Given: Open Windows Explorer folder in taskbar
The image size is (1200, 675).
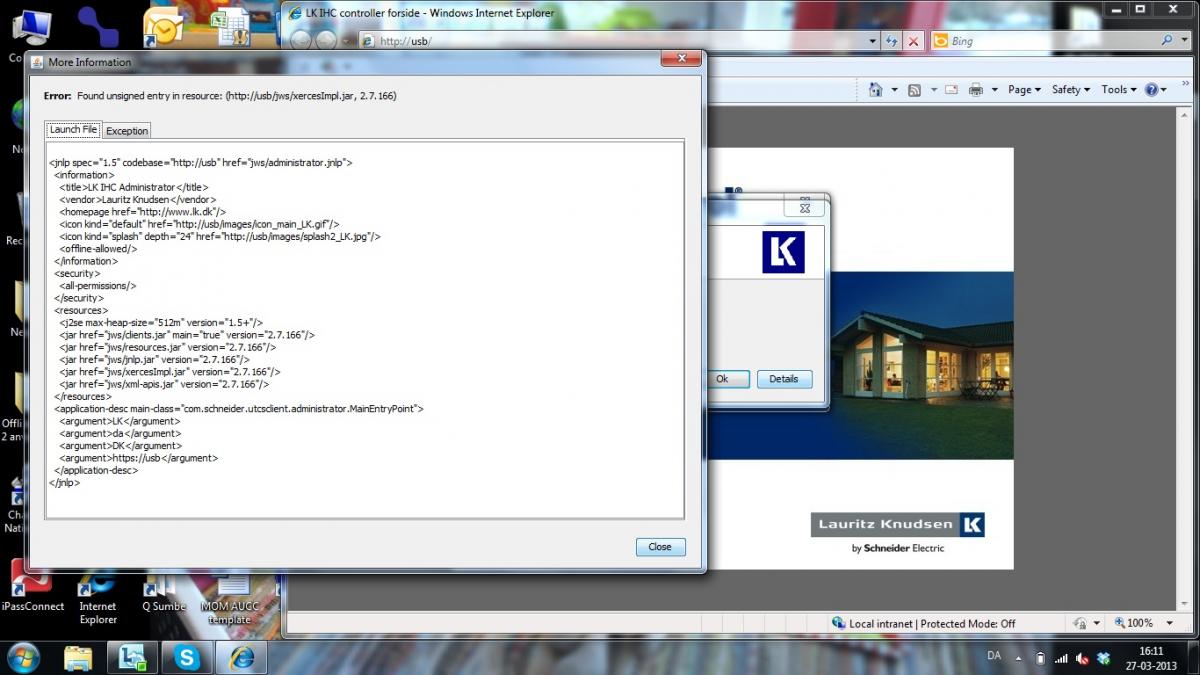Looking at the screenshot, I should pos(78,657).
